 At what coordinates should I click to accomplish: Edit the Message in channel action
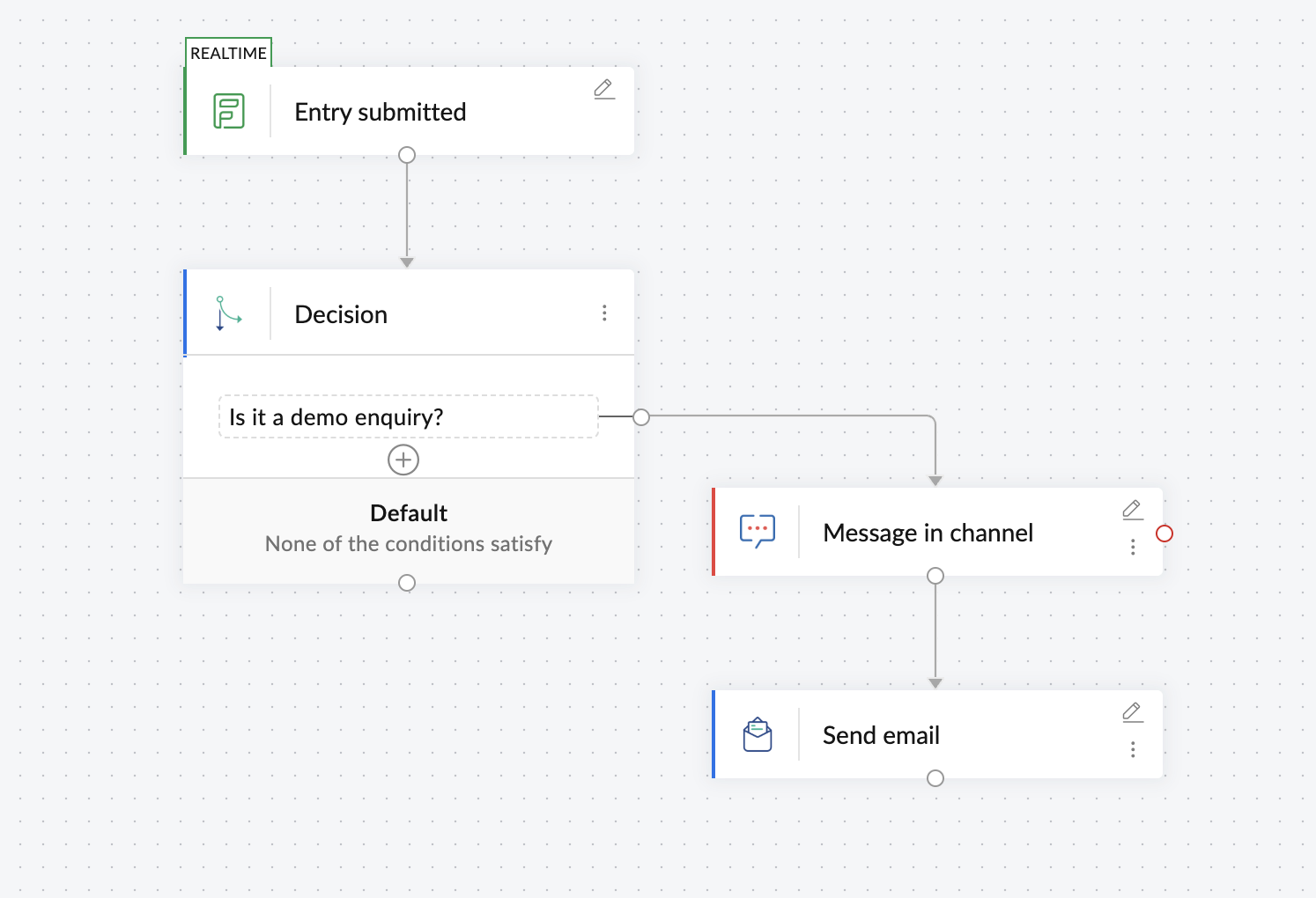pyautogui.click(x=1133, y=510)
